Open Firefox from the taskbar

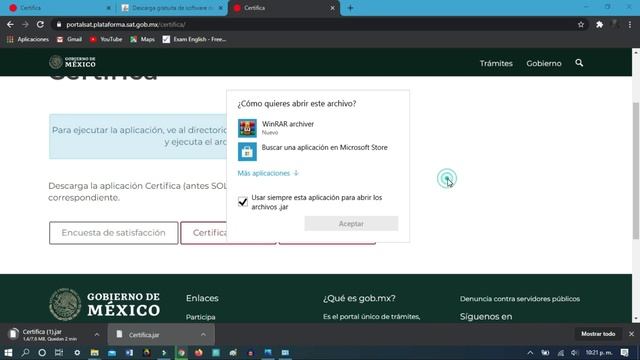point(199,353)
